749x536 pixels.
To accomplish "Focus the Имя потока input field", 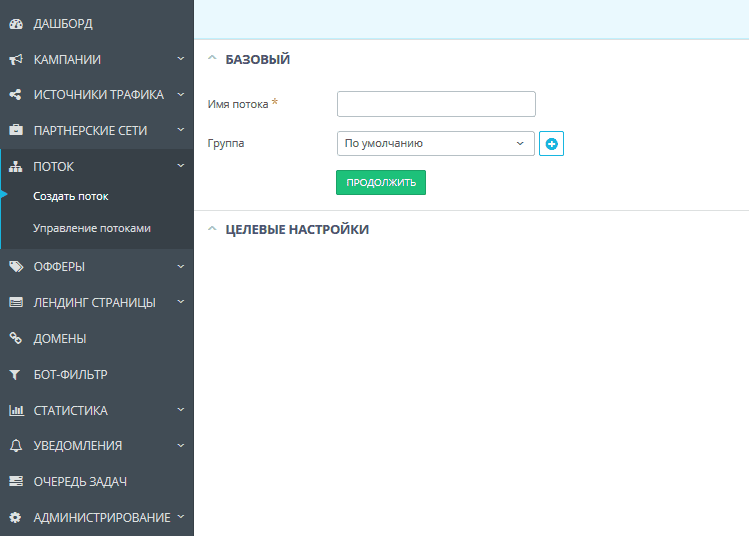I will point(436,104).
